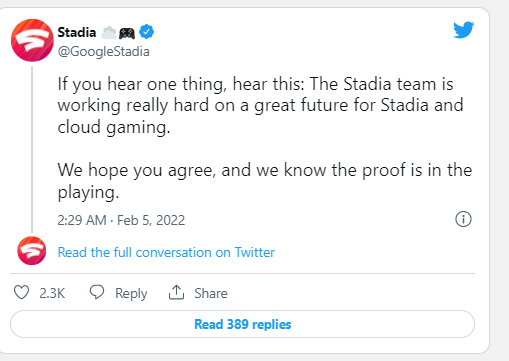Click the Twitter bird logo
The image size is (509, 361).
[463, 30]
